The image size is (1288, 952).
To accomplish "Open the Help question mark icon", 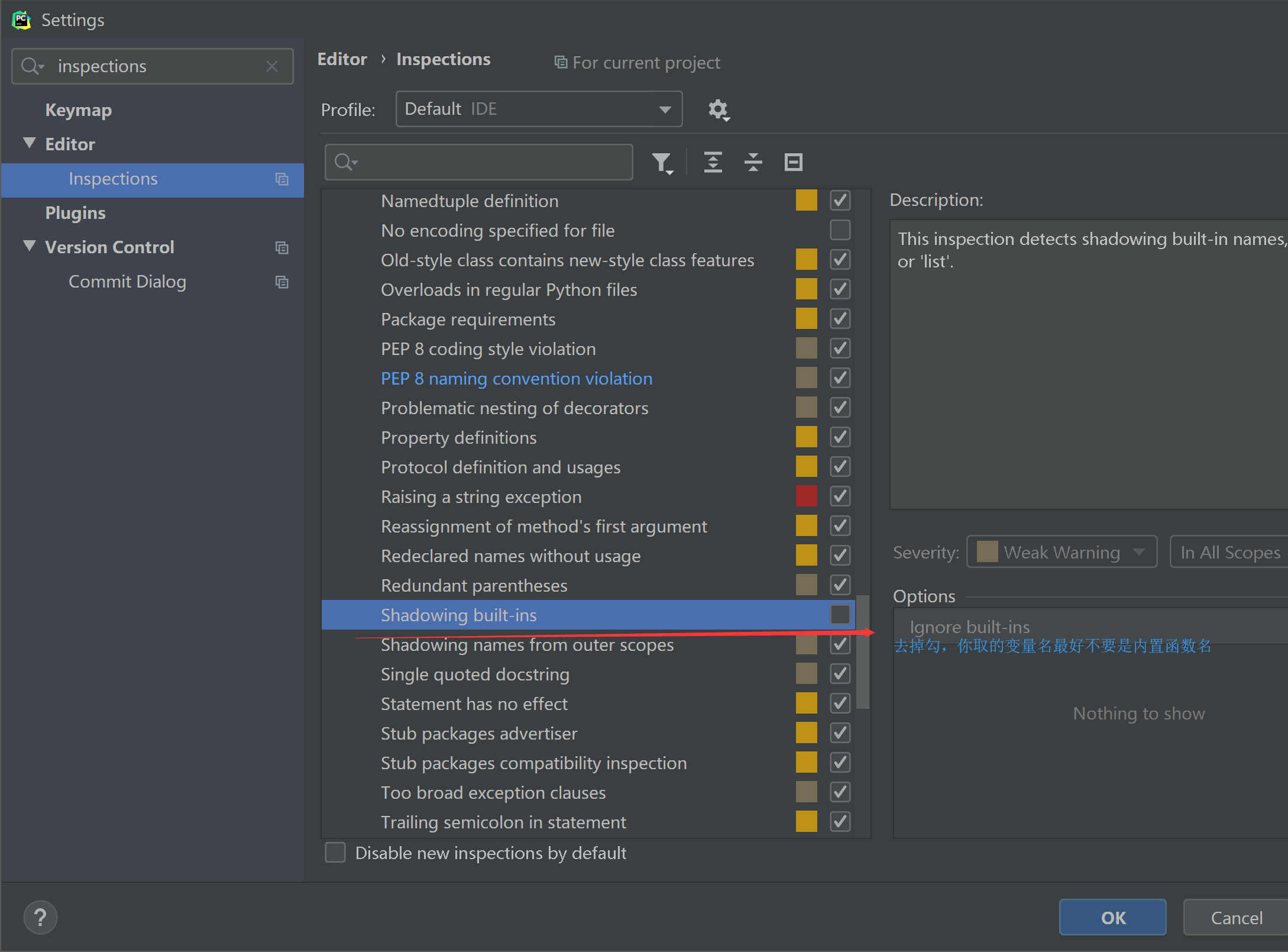I will pos(40,916).
